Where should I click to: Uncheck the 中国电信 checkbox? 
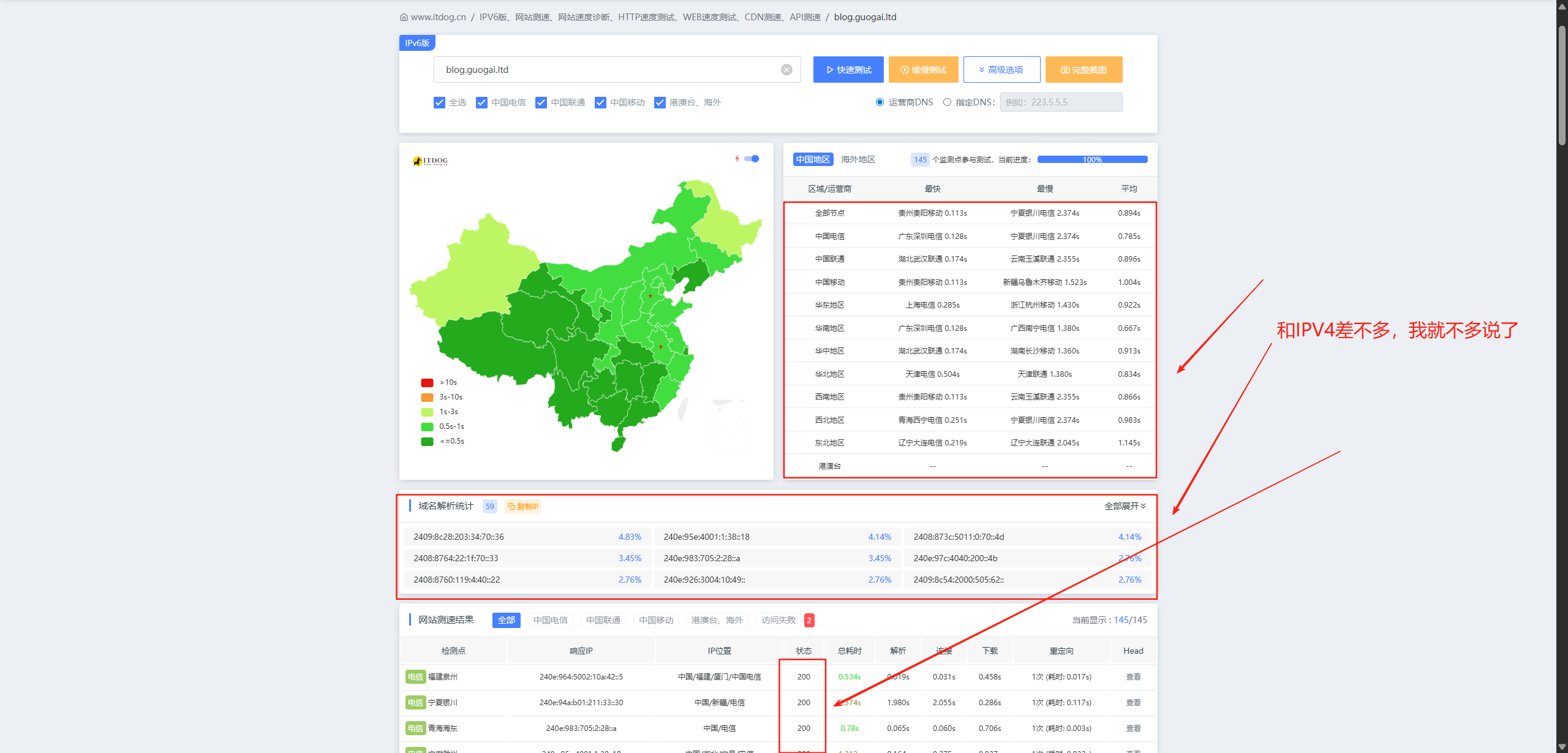click(x=482, y=102)
